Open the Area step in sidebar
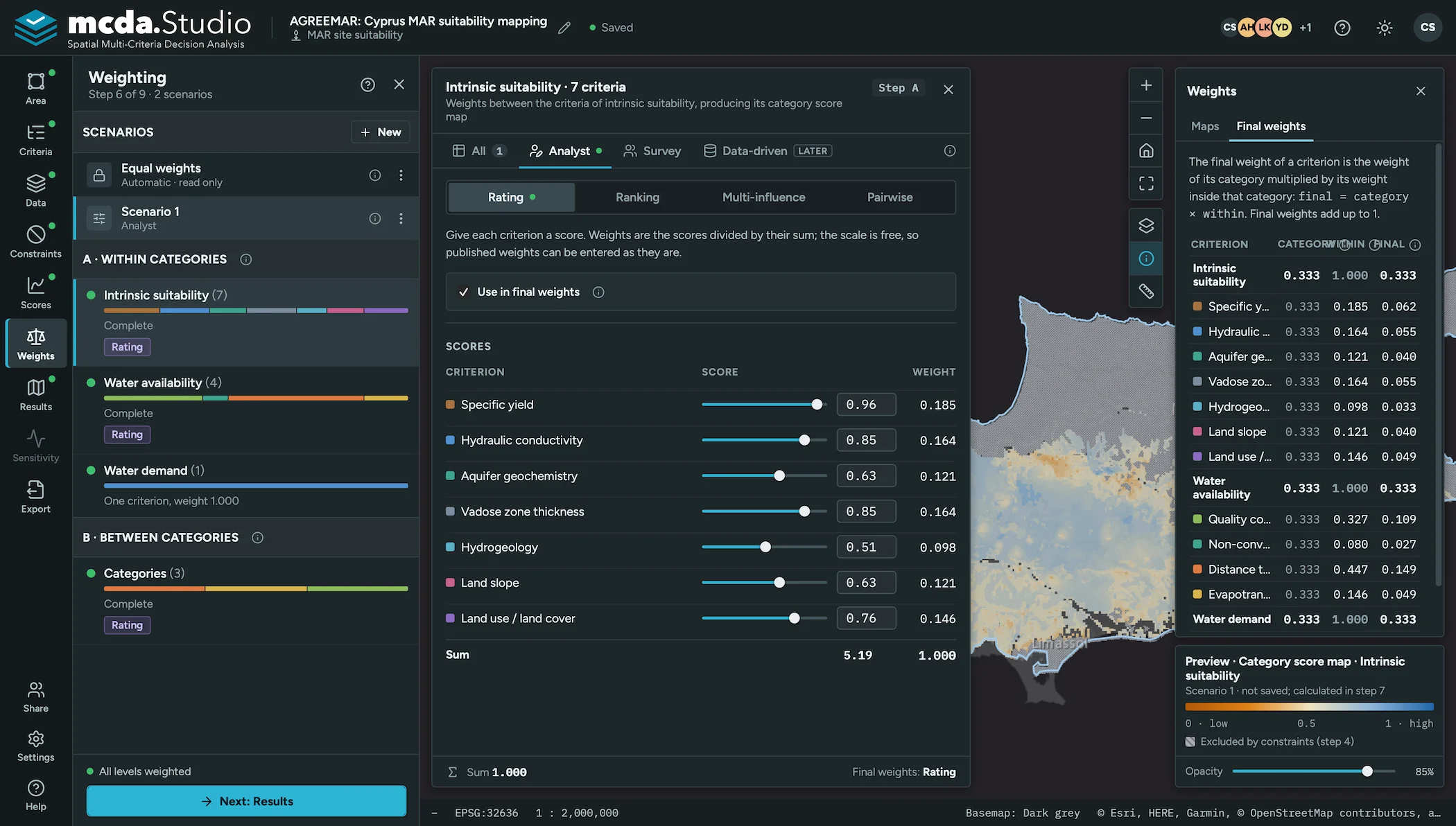Image resolution: width=1456 pixels, height=826 pixels. [36, 88]
